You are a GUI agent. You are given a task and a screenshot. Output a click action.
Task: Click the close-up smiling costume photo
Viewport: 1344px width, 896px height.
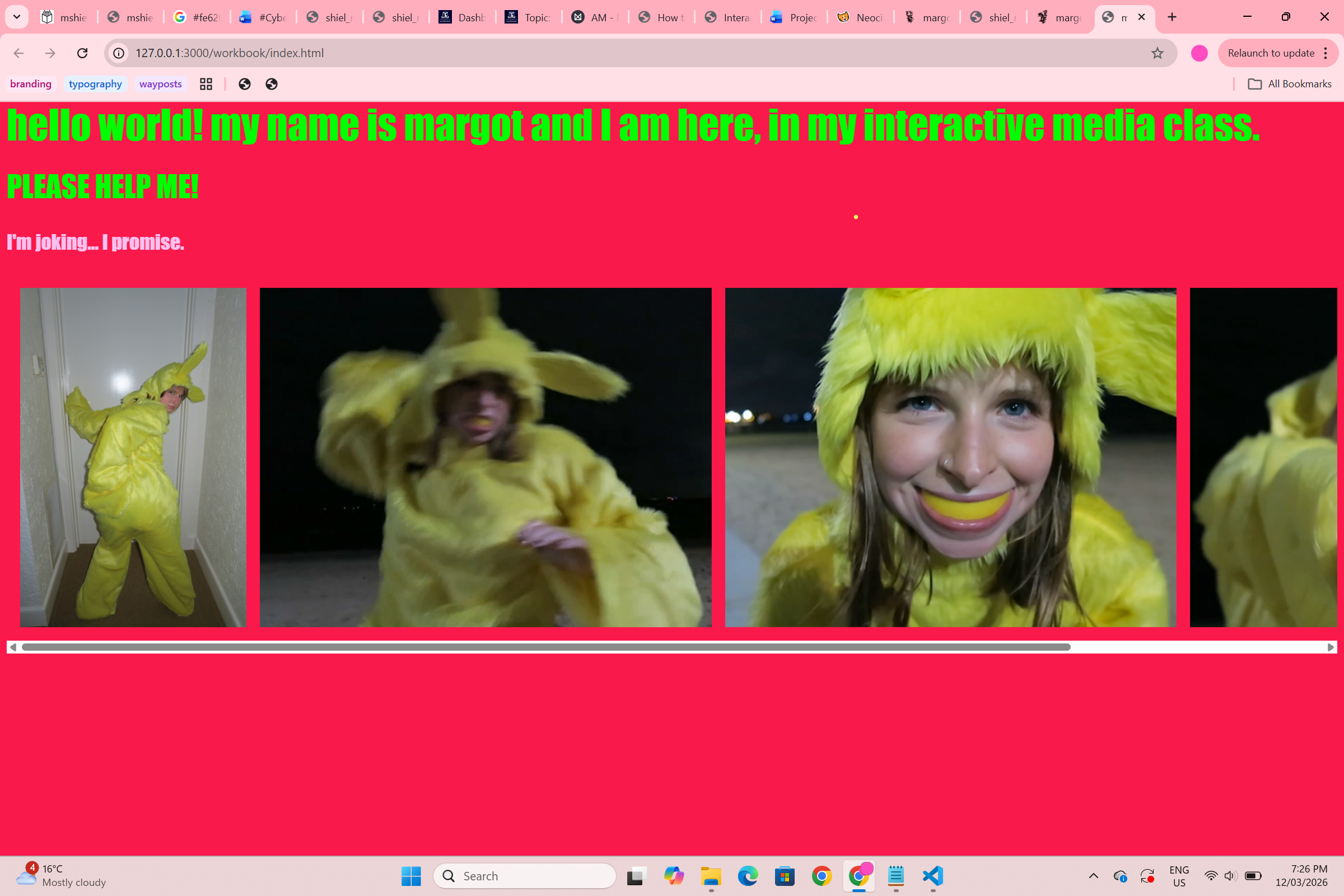coord(950,457)
